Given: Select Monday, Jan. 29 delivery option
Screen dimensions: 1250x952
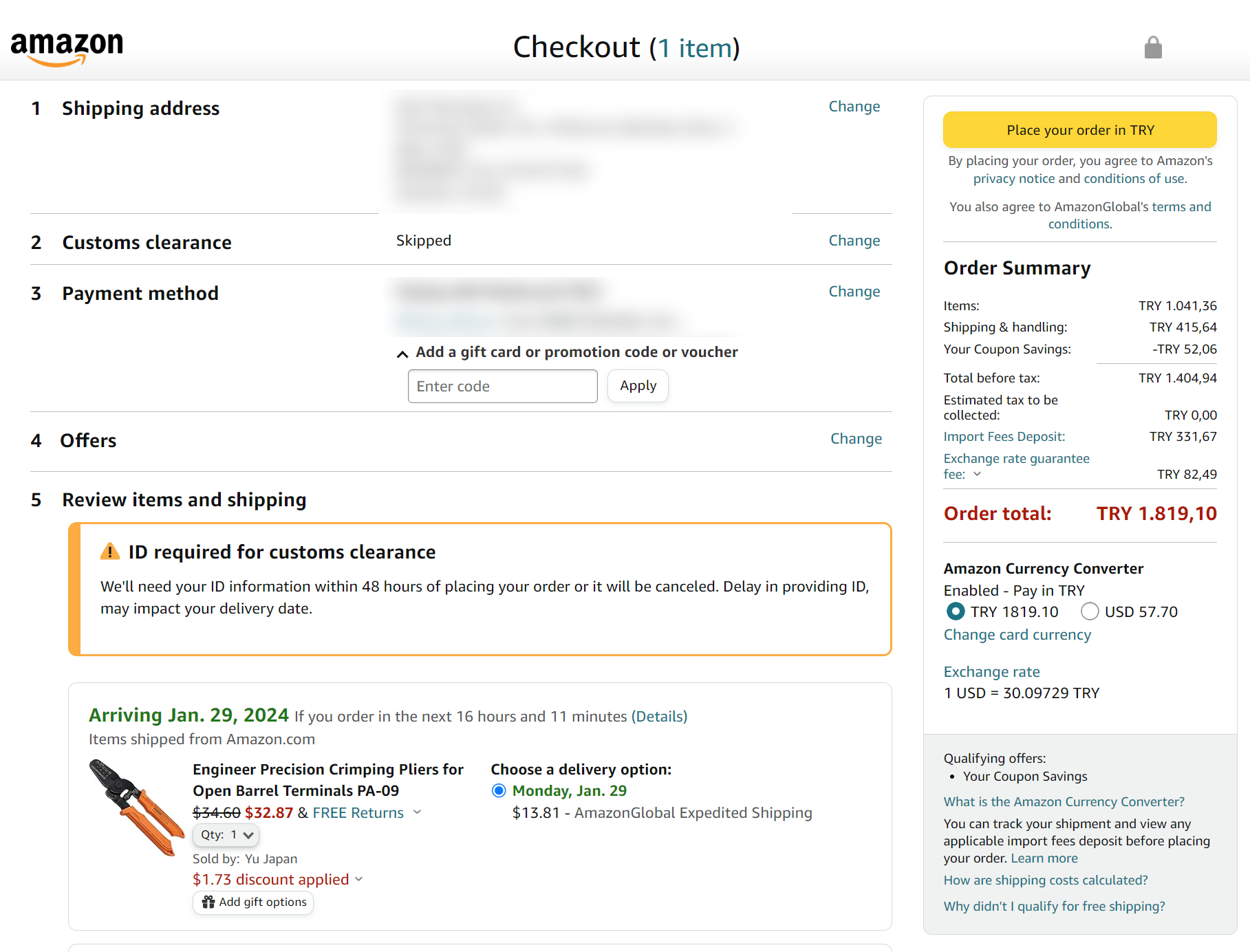Looking at the screenshot, I should click(499, 791).
